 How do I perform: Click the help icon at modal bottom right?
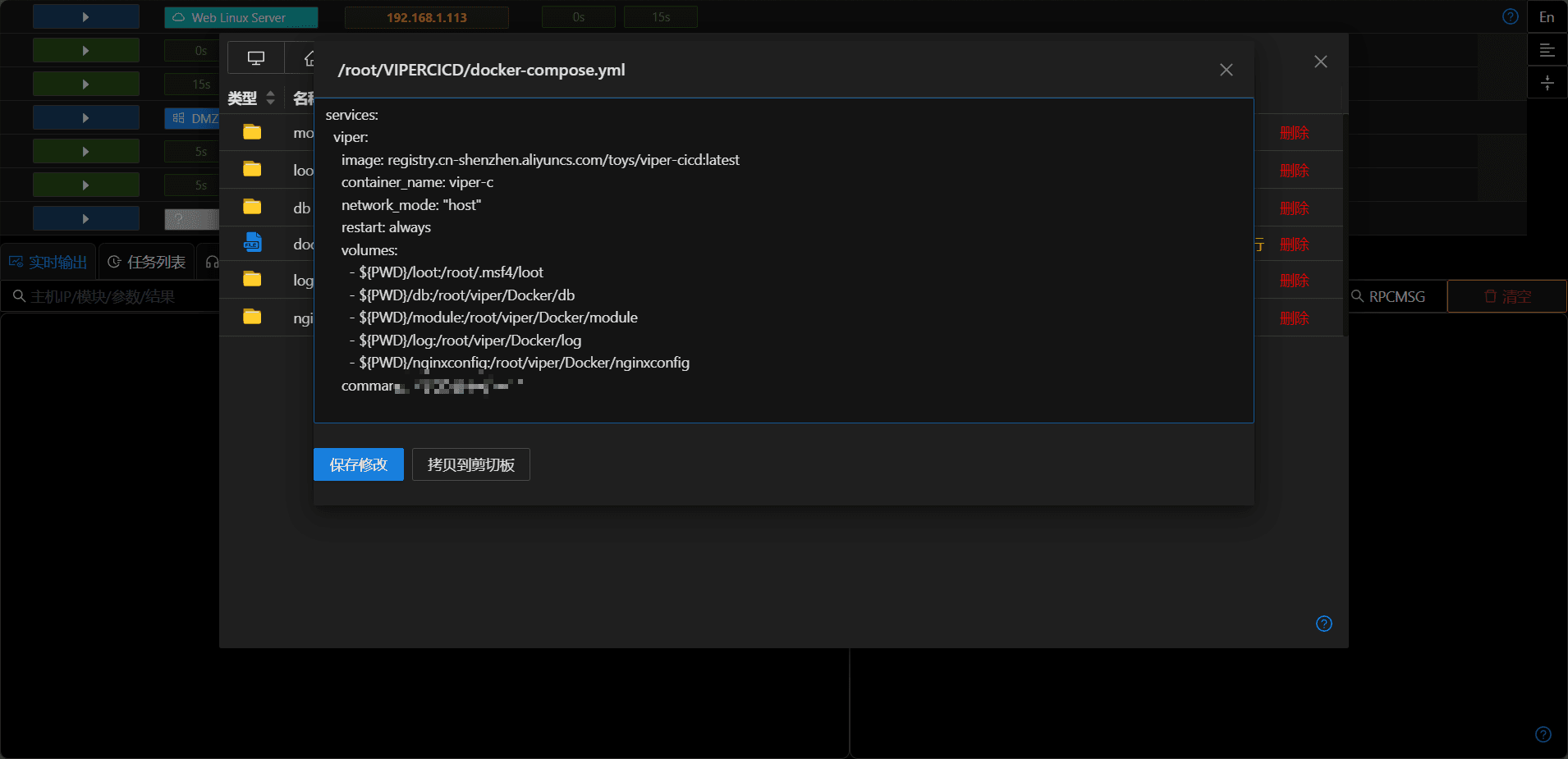coord(1324,624)
